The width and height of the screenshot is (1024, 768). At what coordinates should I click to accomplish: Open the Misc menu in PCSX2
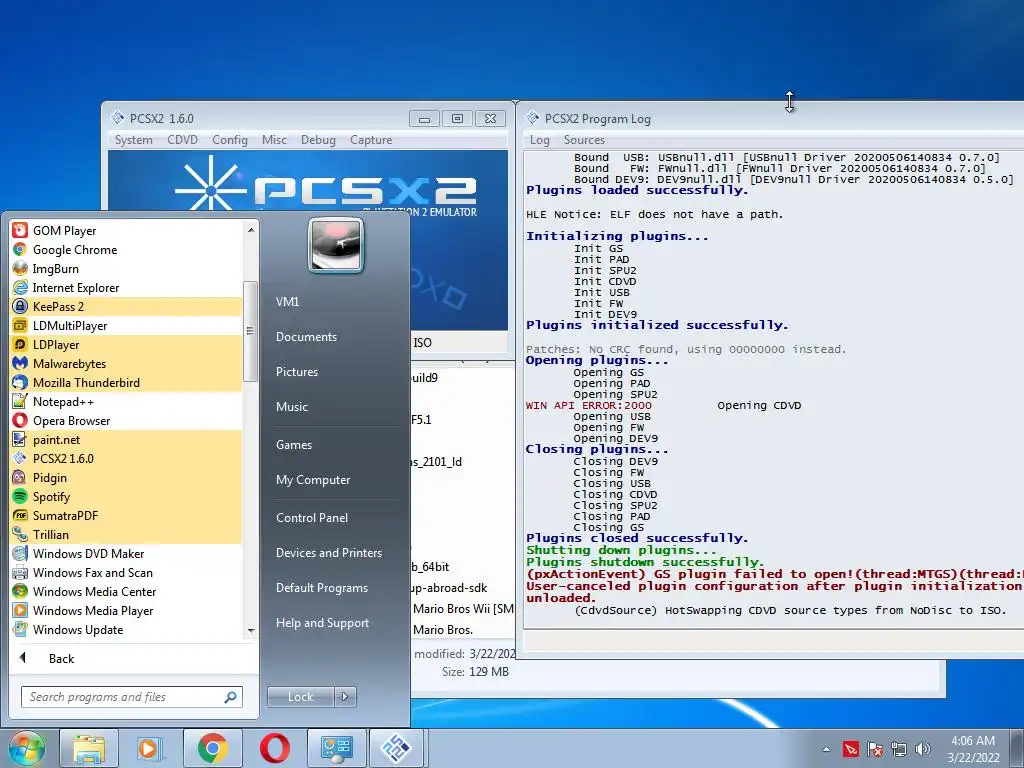[x=274, y=140]
